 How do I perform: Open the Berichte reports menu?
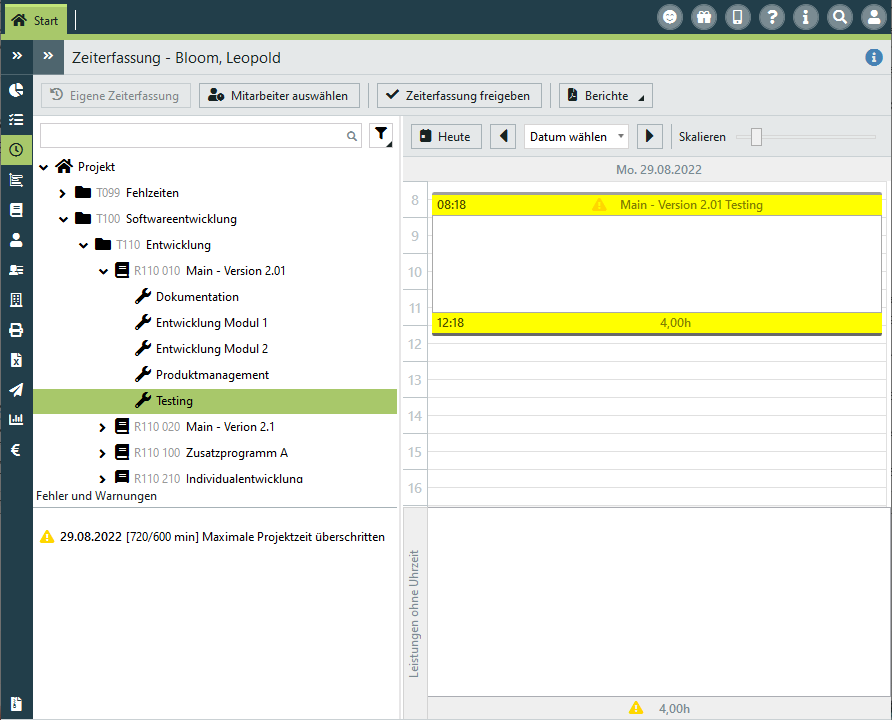606,96
